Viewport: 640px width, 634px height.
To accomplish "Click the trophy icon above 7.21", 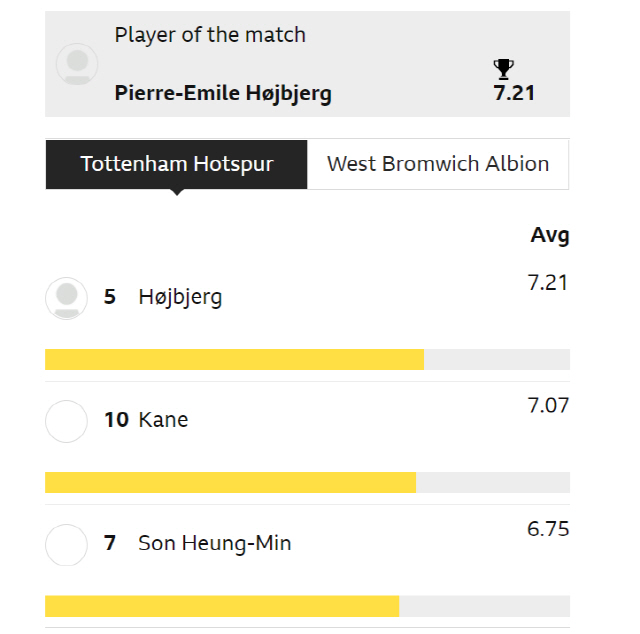I will (x=503, y=69).
